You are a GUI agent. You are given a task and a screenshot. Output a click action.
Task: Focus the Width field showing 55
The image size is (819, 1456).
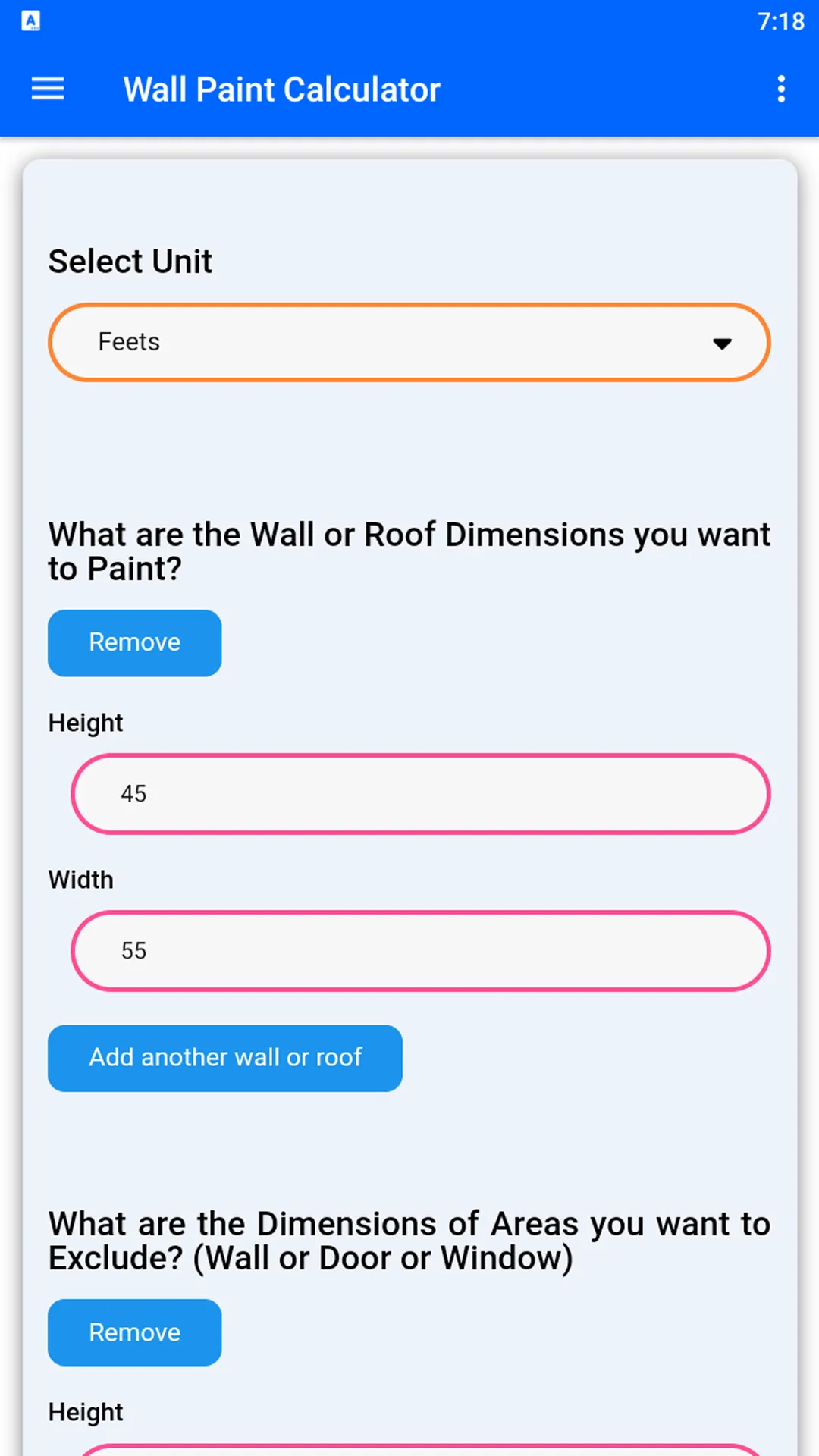(x=421, y=951)
